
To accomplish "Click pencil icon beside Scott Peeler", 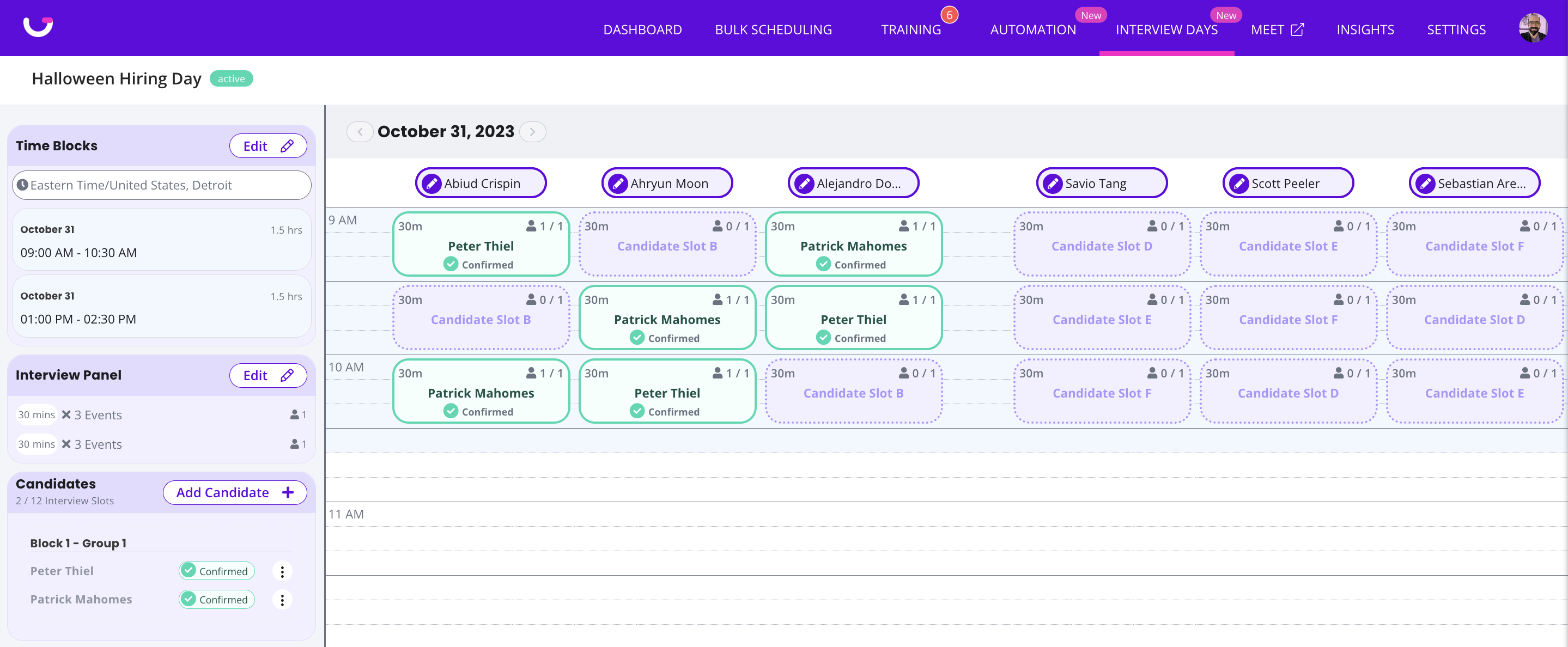I will (x=1239, y=183).
